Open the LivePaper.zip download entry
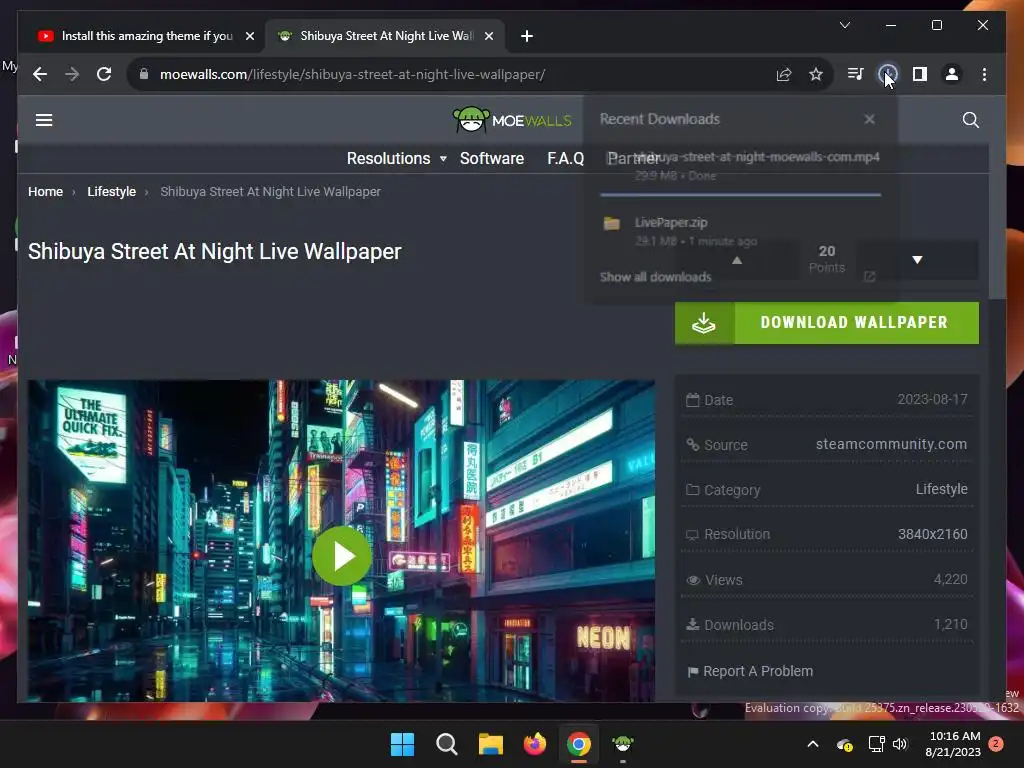1024x768 pixels. coord(740,231)
